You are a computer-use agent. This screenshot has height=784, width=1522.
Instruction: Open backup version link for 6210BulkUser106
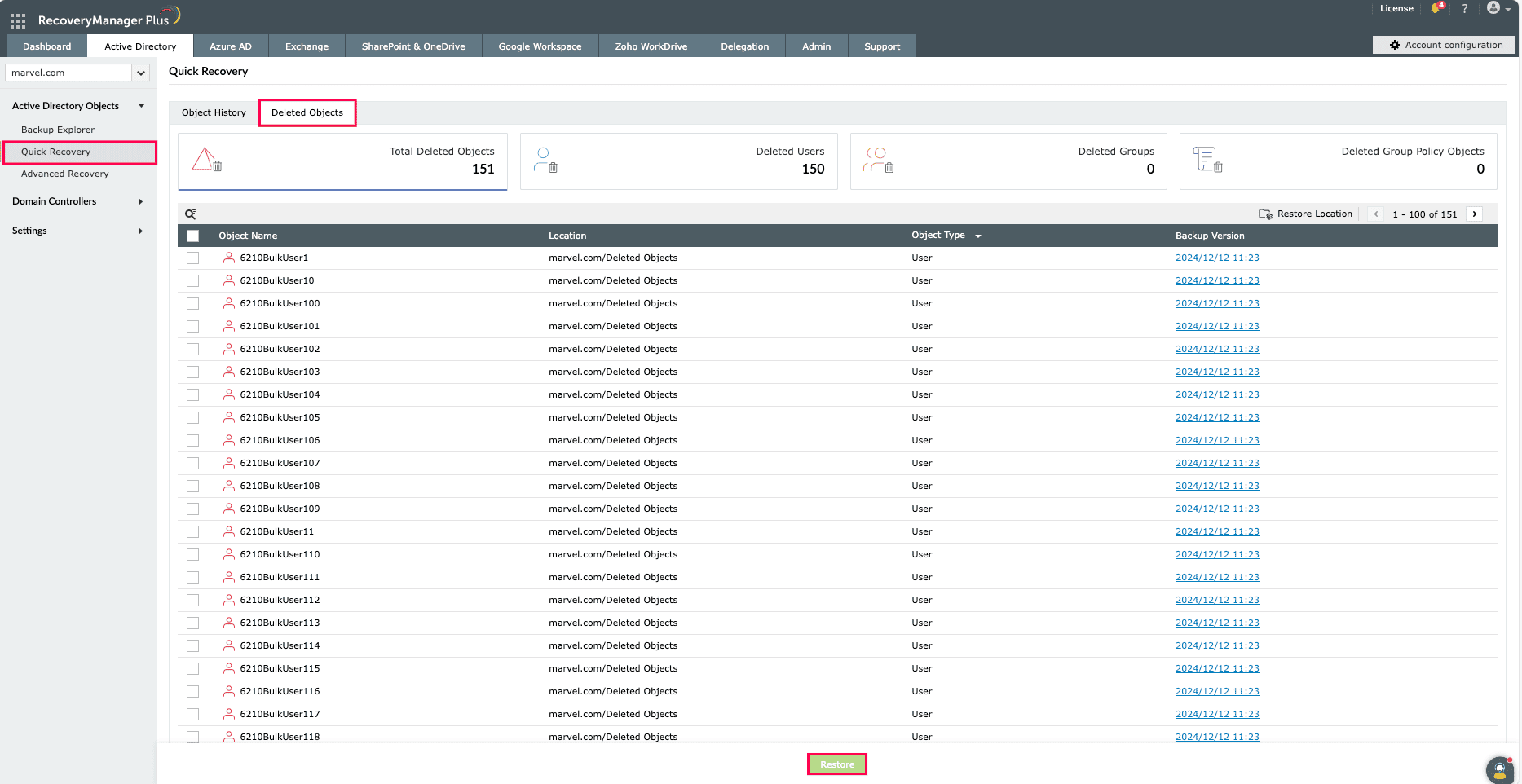(1217, 440)
